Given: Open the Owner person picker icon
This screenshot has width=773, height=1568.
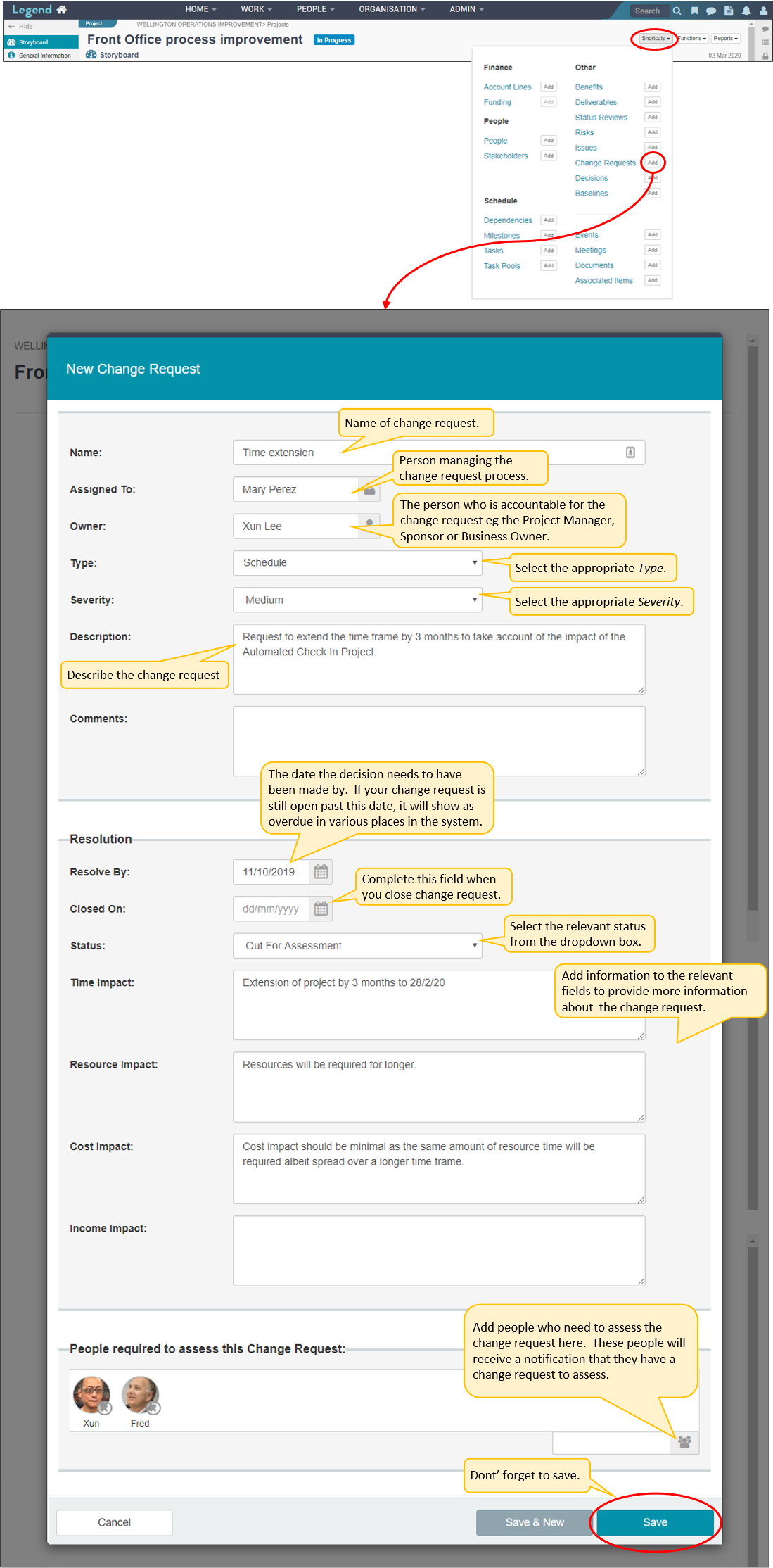Looking at the screenshot, I should click(369, 526).
